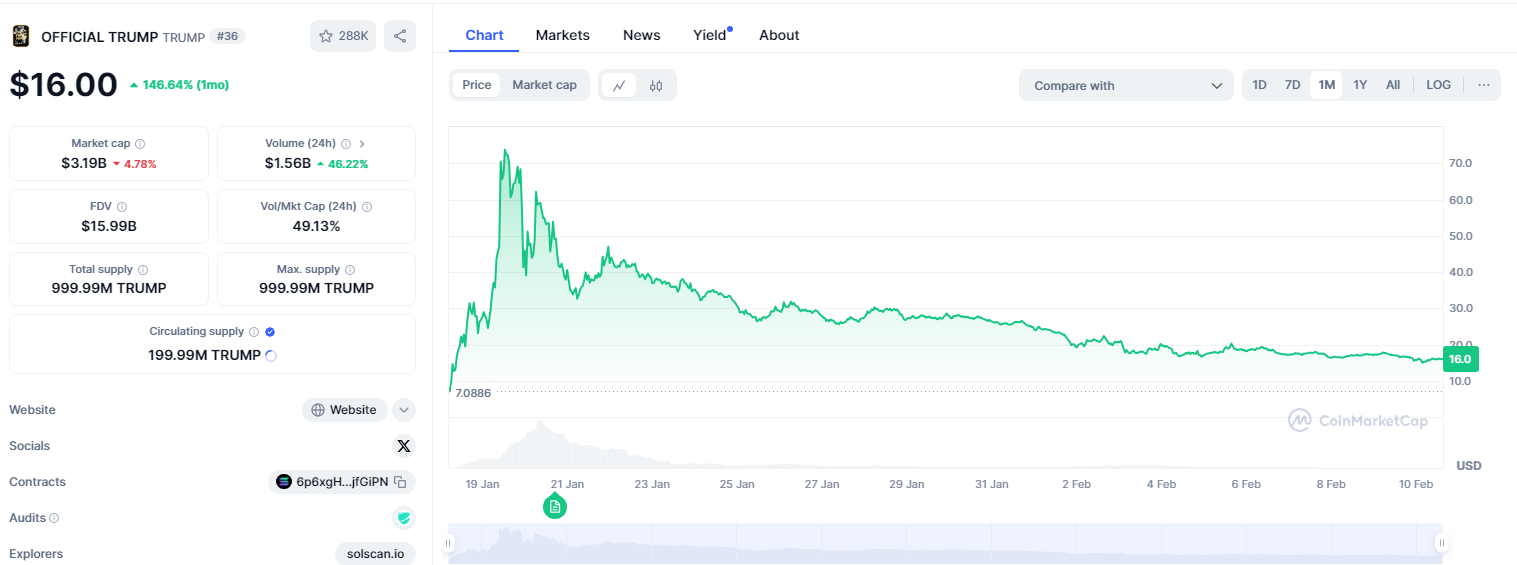Add to watchlist with the star button
Viewport: 1517px width, 565px height.
[x=343, y=36]
